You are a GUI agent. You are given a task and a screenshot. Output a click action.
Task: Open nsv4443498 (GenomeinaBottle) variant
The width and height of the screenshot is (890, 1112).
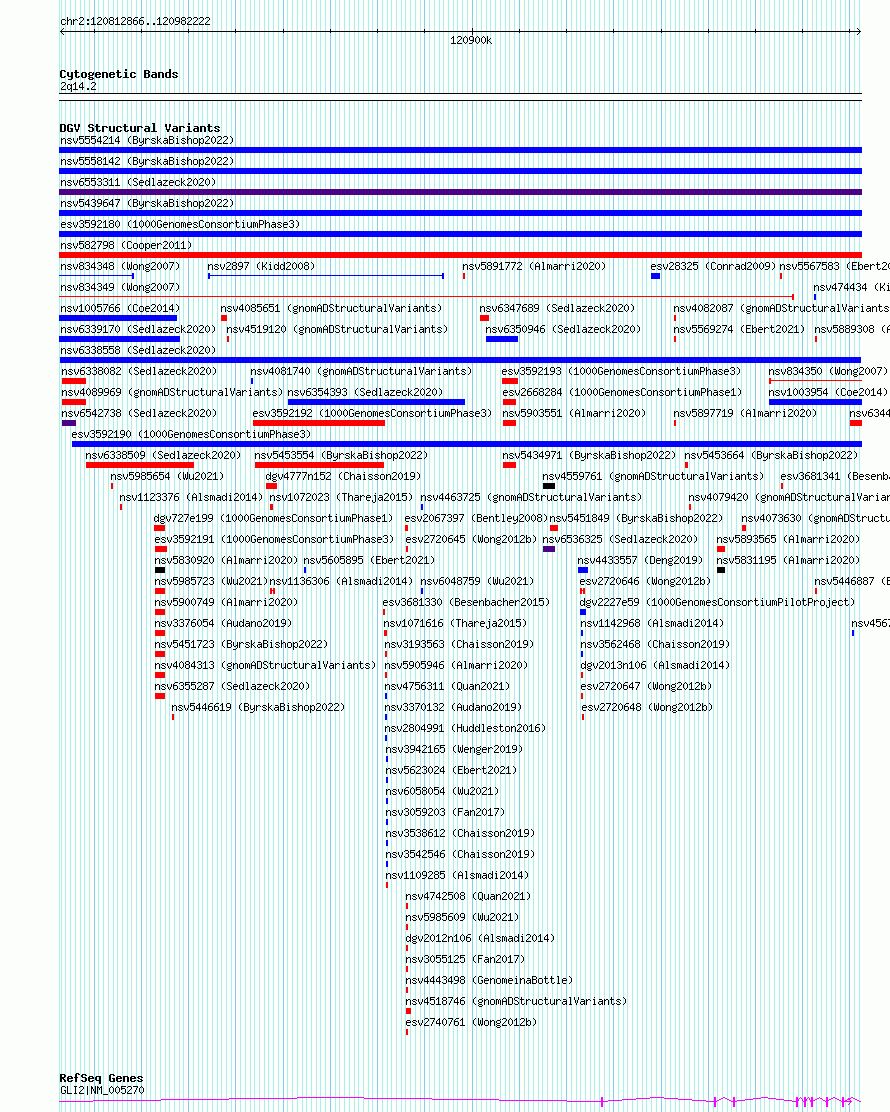(489, 980)
